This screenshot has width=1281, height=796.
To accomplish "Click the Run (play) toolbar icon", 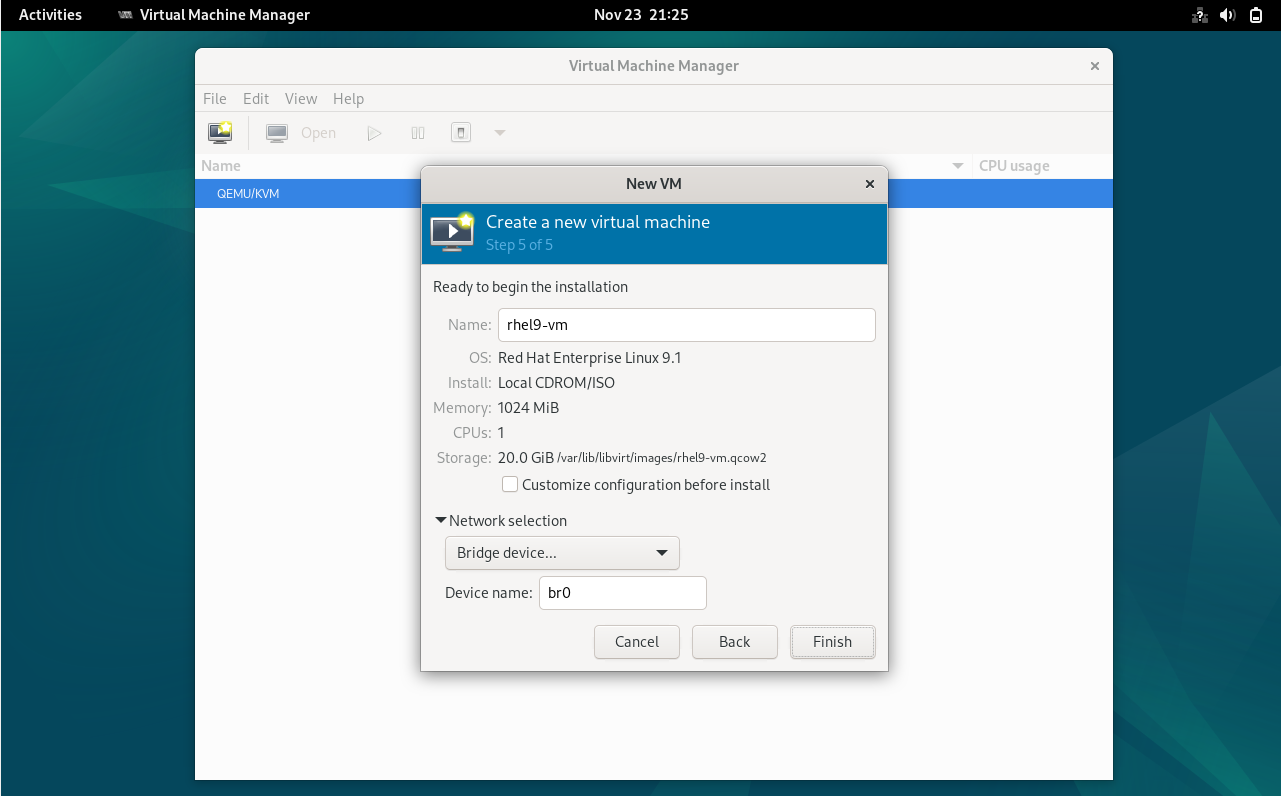I will (x=374, y=133).
